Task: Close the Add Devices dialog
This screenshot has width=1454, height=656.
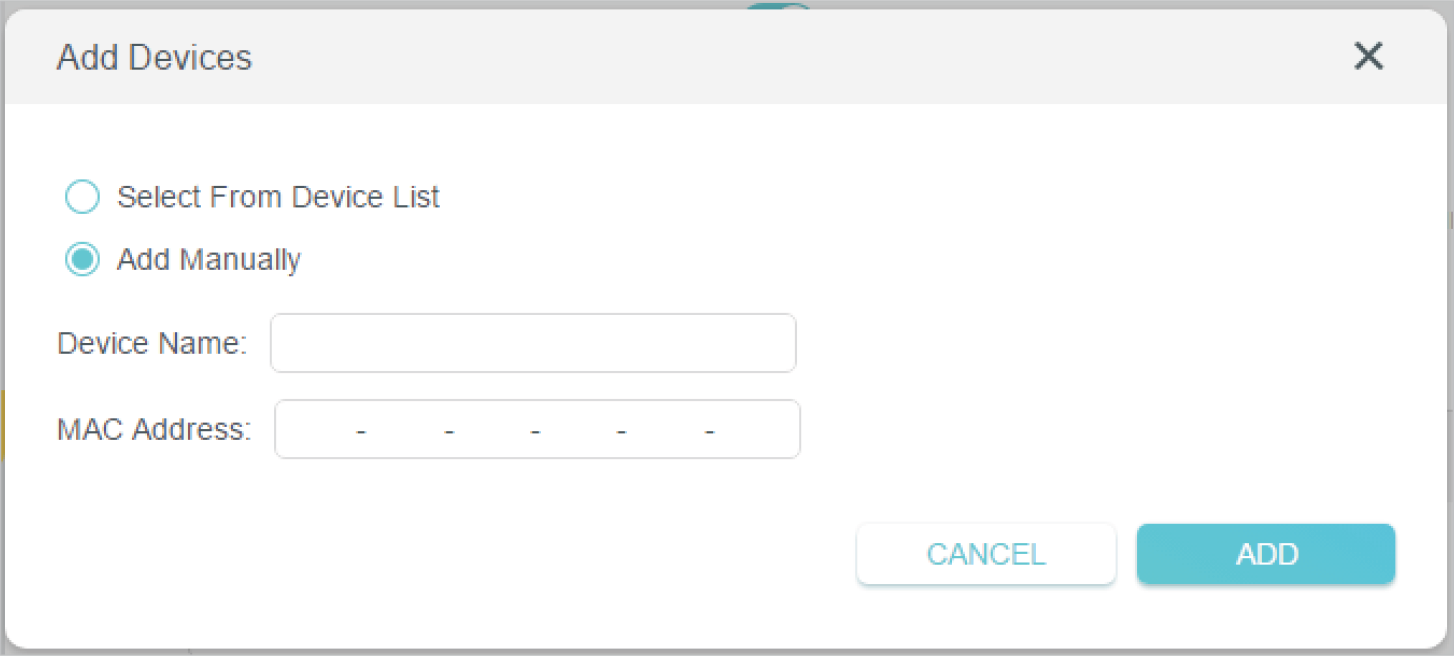Action: pos(1368,57)
